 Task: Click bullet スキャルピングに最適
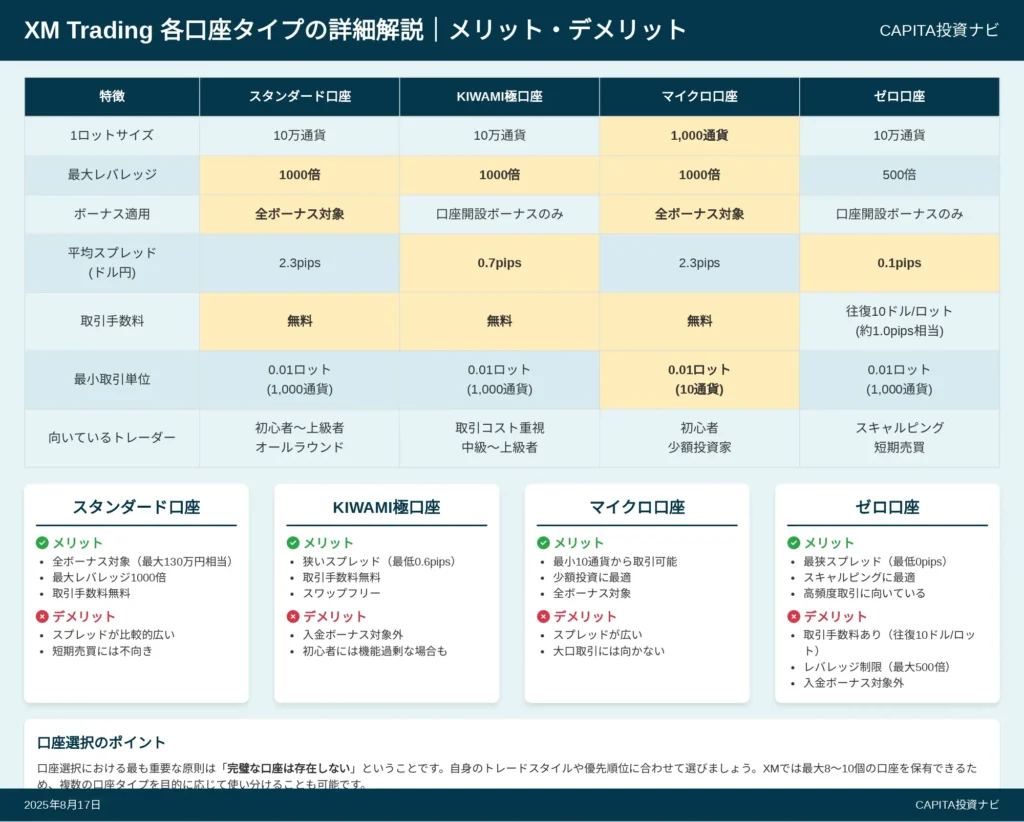(859, 577)
